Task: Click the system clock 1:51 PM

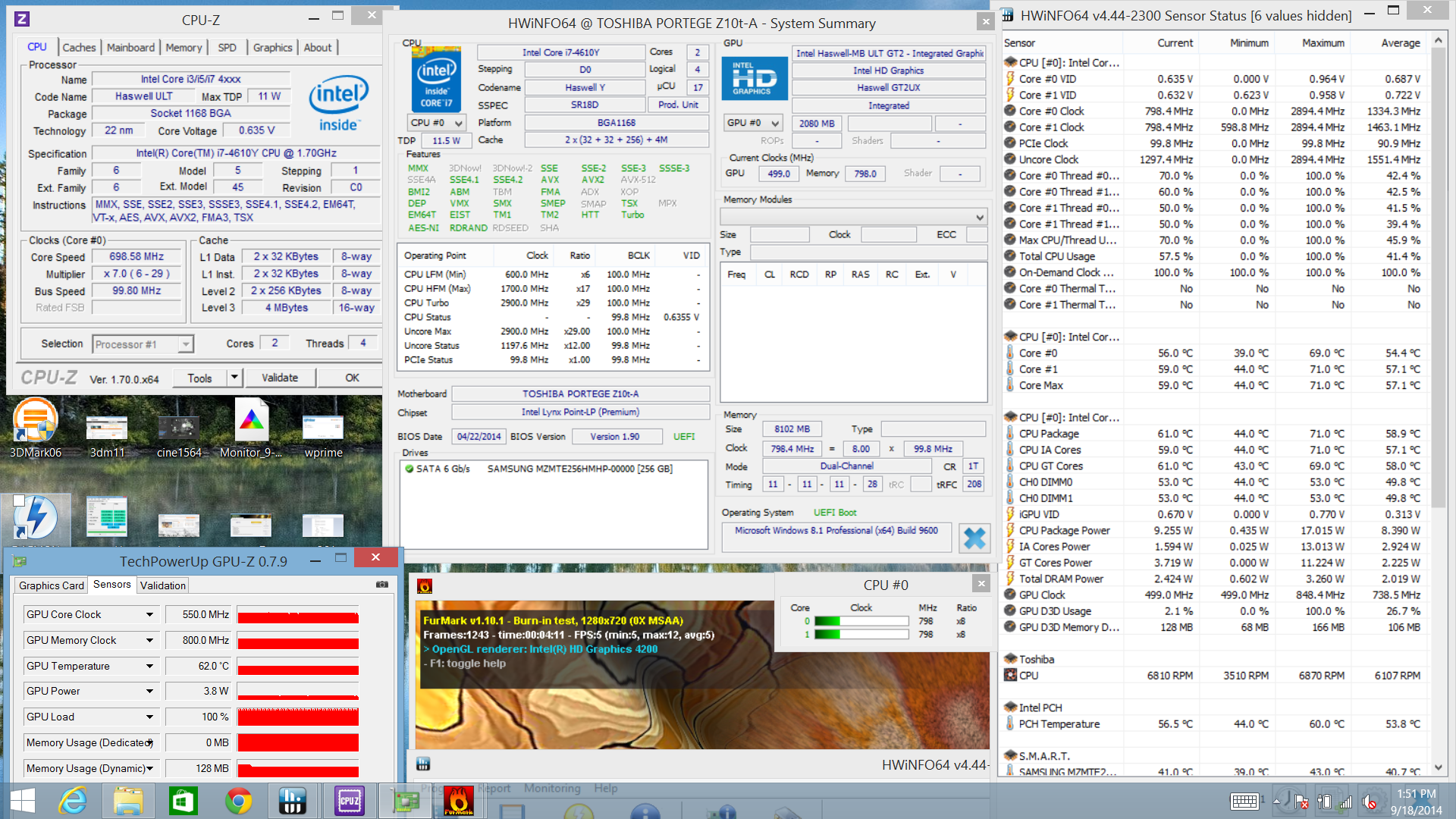Action: [1417, 794]
